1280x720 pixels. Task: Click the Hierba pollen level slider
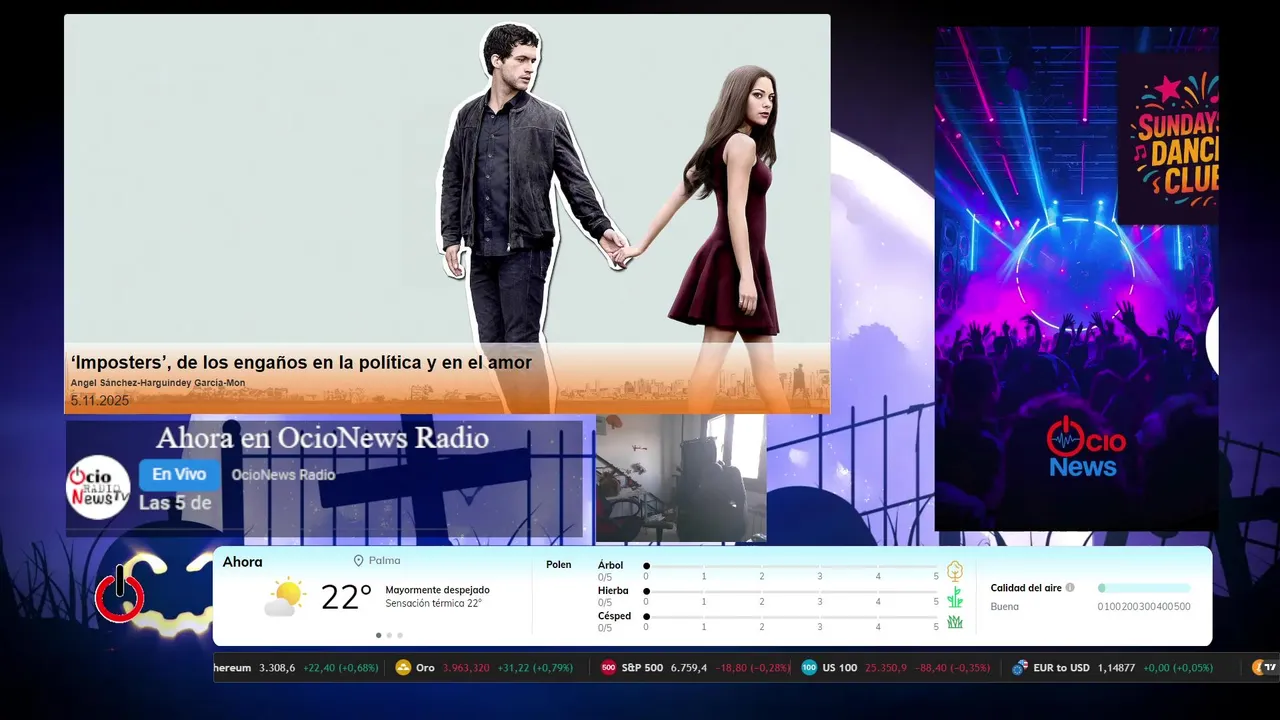(791, 591)
